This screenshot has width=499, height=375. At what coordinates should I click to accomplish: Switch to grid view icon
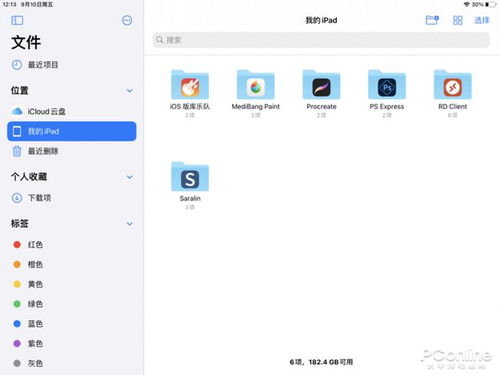point(458,20)
